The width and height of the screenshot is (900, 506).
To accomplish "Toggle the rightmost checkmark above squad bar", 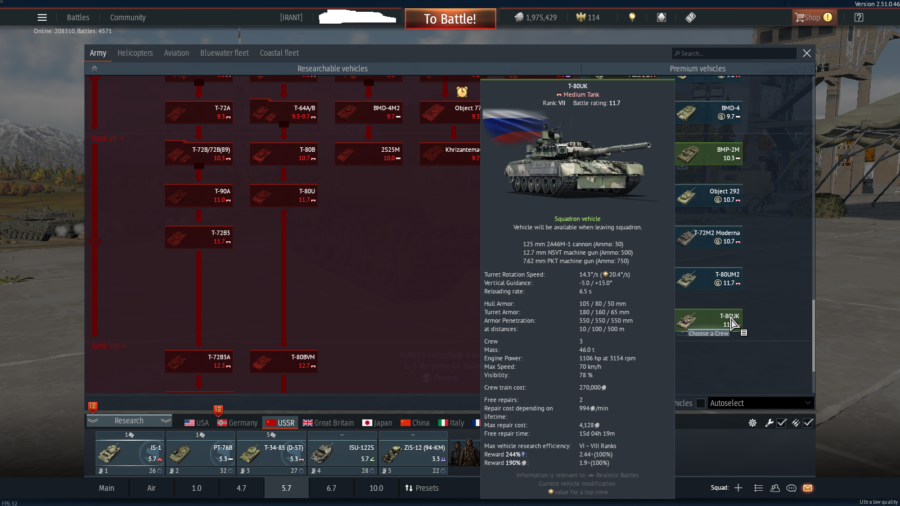I will (x=808, y=423).
